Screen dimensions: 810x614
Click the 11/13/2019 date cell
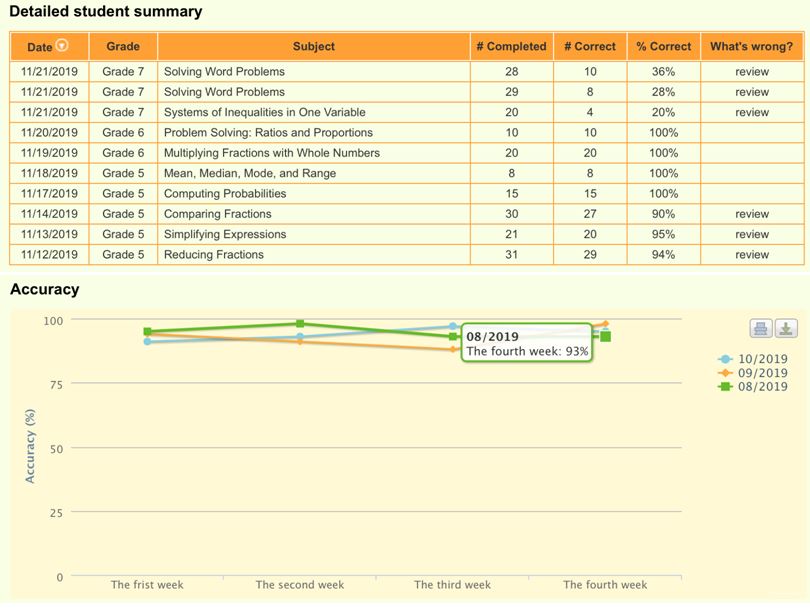point(49,234)
